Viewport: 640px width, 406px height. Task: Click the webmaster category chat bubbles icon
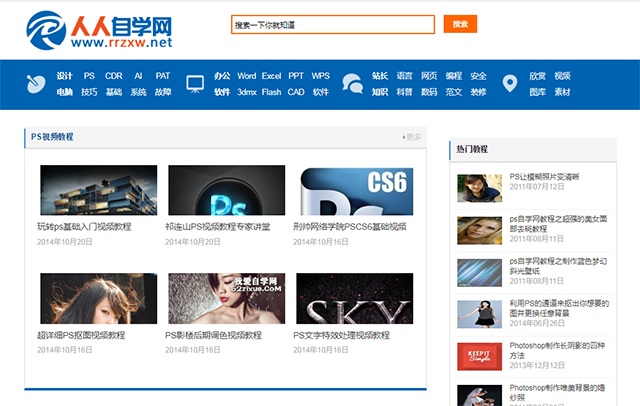tap(352, 84)
